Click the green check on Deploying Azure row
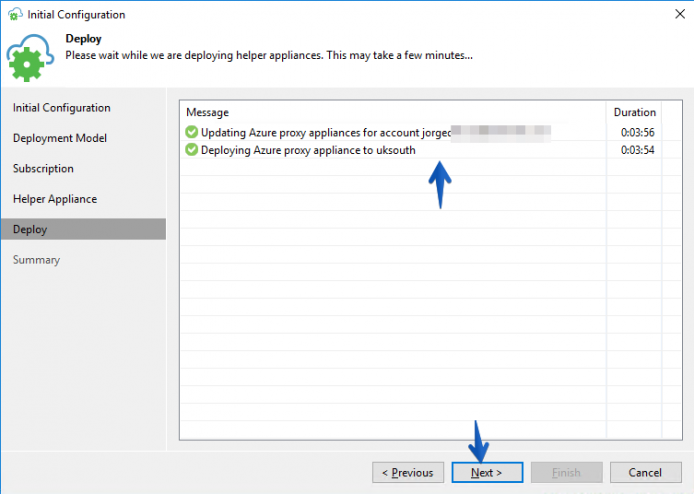 [x=192, y=150]
